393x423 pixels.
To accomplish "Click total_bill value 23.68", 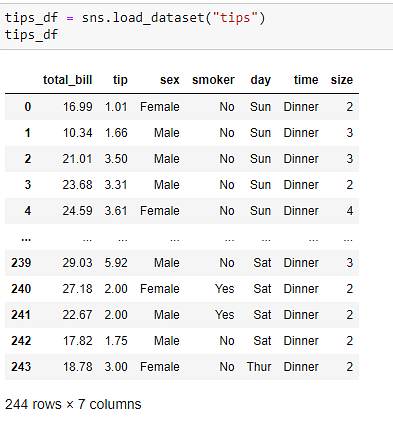I will point(77,185).
